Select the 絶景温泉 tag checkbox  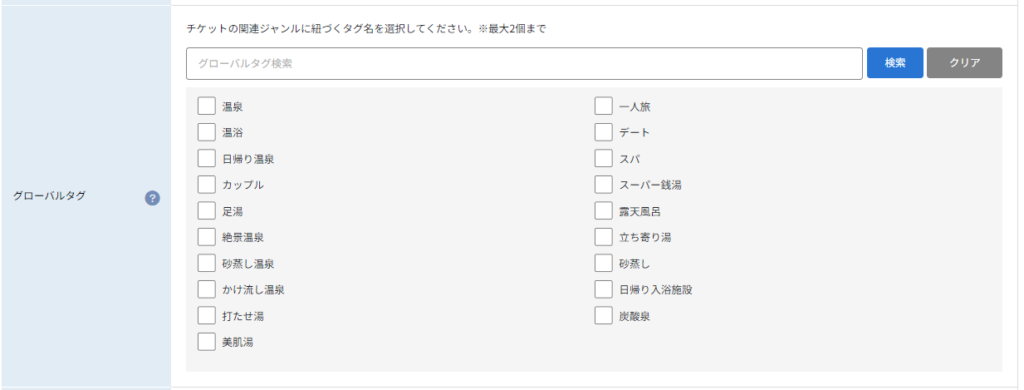point(206,236)
